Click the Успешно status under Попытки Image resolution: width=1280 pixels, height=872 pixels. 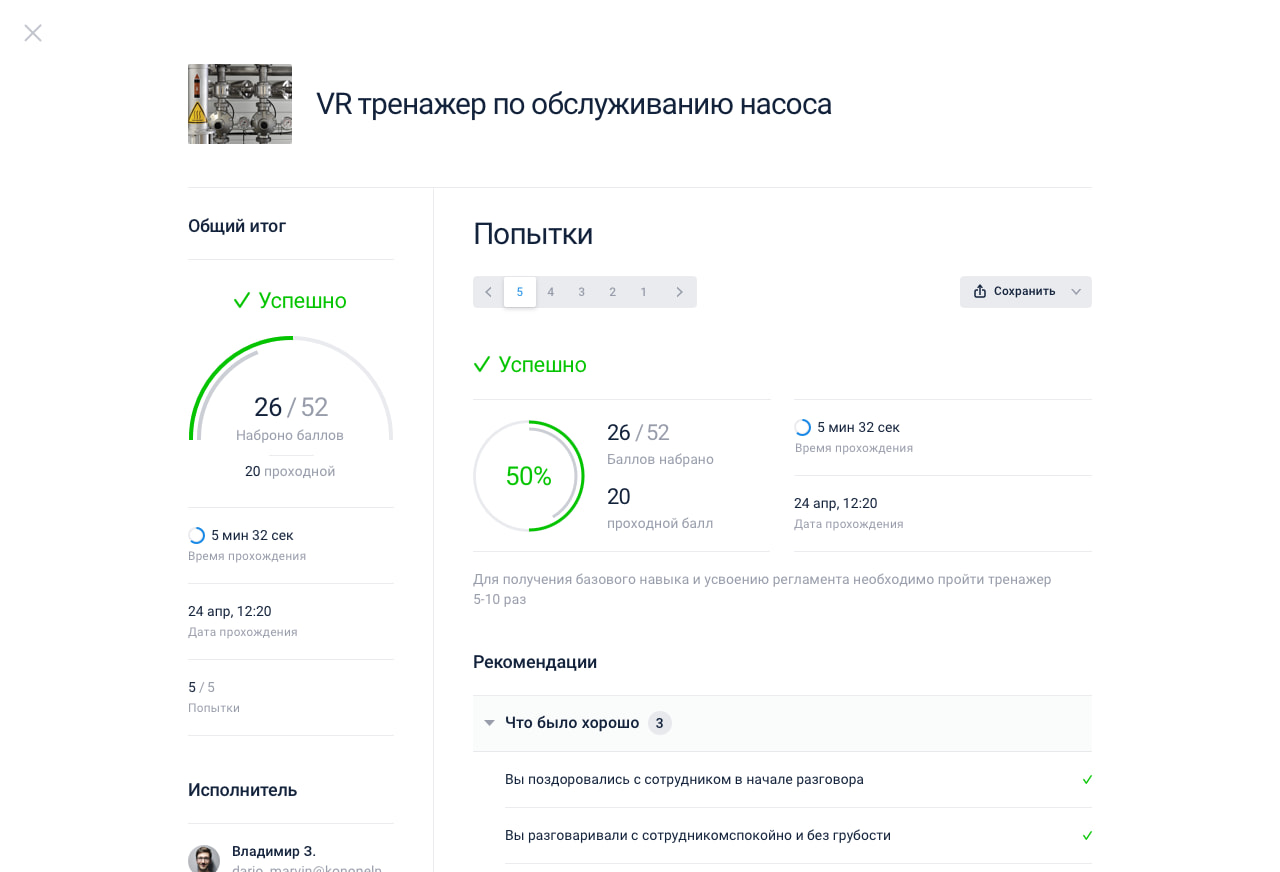[x=530, y=365]
